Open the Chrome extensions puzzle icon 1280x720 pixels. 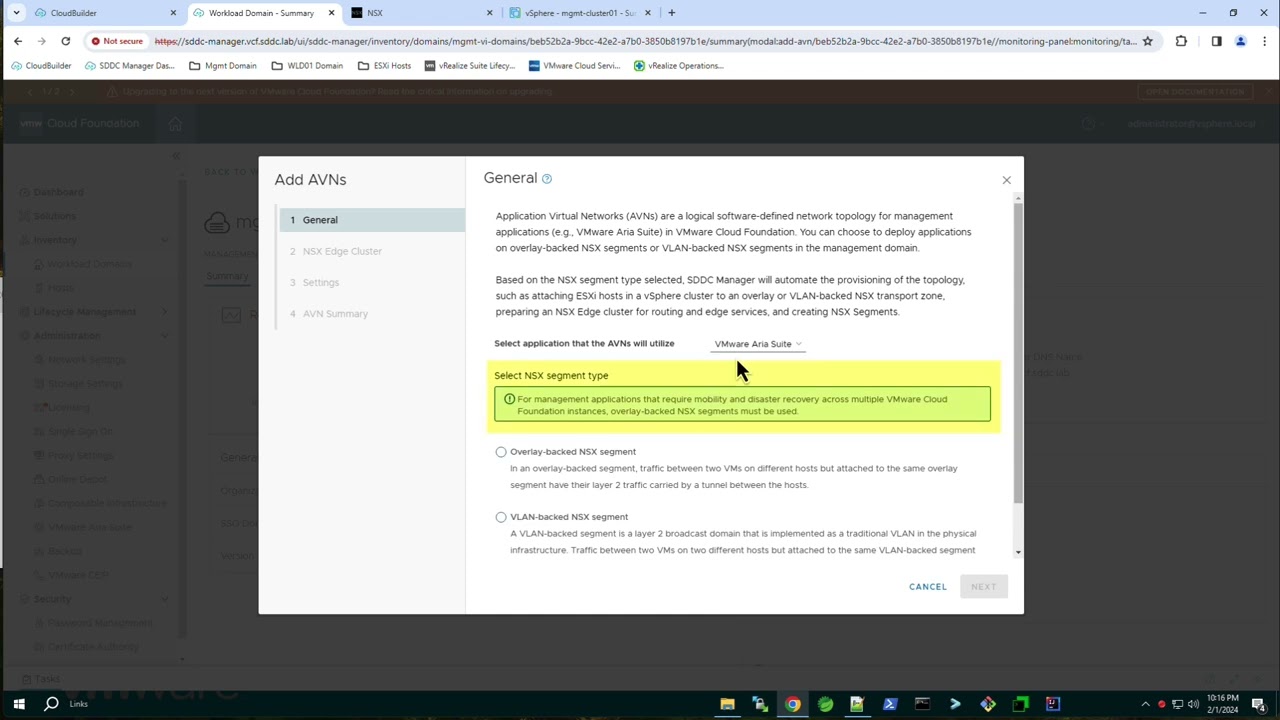click(1181, 41)
